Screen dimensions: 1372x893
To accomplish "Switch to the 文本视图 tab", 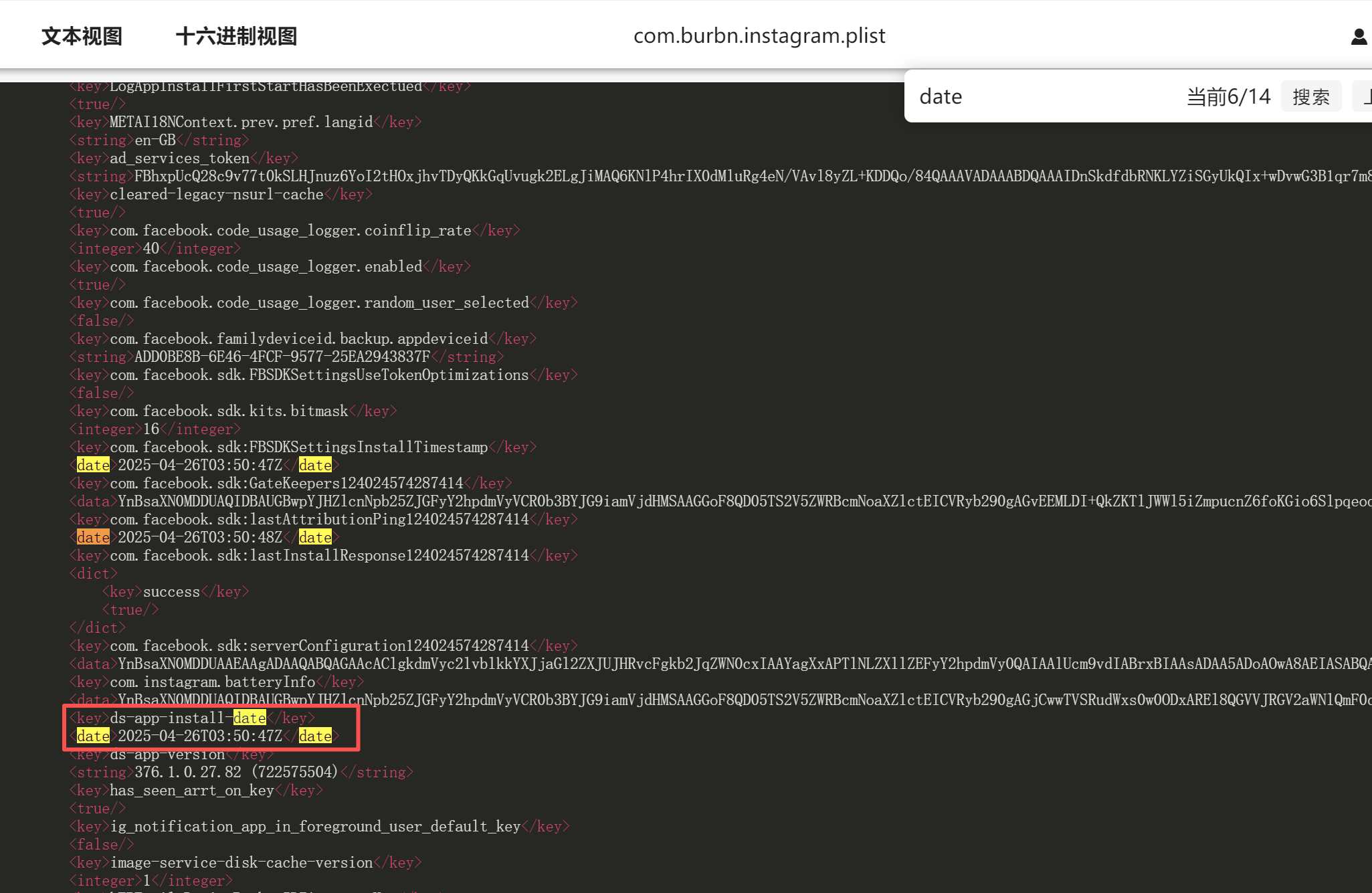I will coord(82,36).
